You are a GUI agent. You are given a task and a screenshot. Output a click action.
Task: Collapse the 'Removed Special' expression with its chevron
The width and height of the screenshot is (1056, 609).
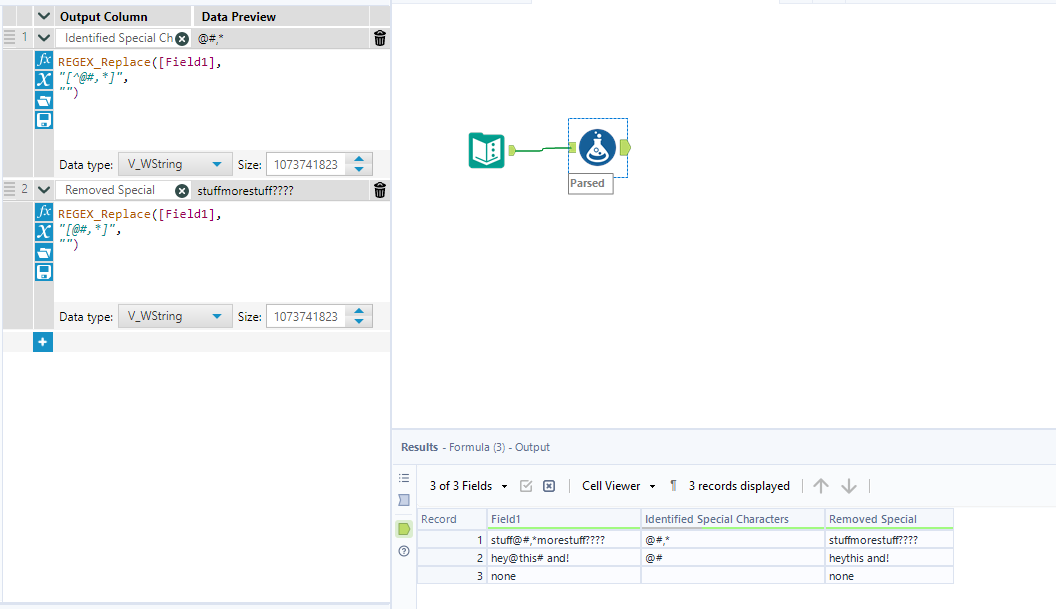(x=42, y=189)
